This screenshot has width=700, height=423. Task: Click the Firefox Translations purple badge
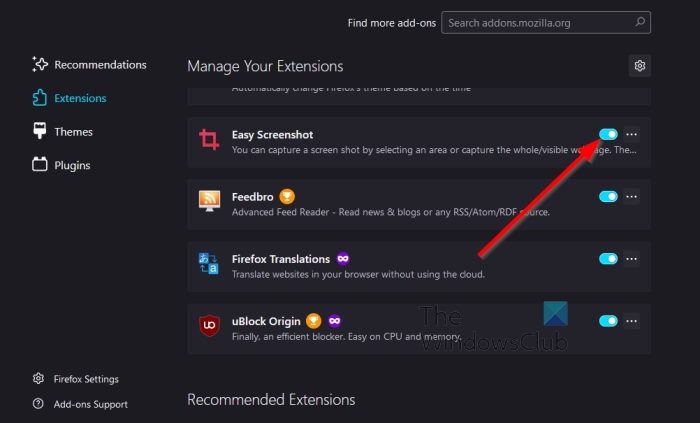[x=343, y=259]
